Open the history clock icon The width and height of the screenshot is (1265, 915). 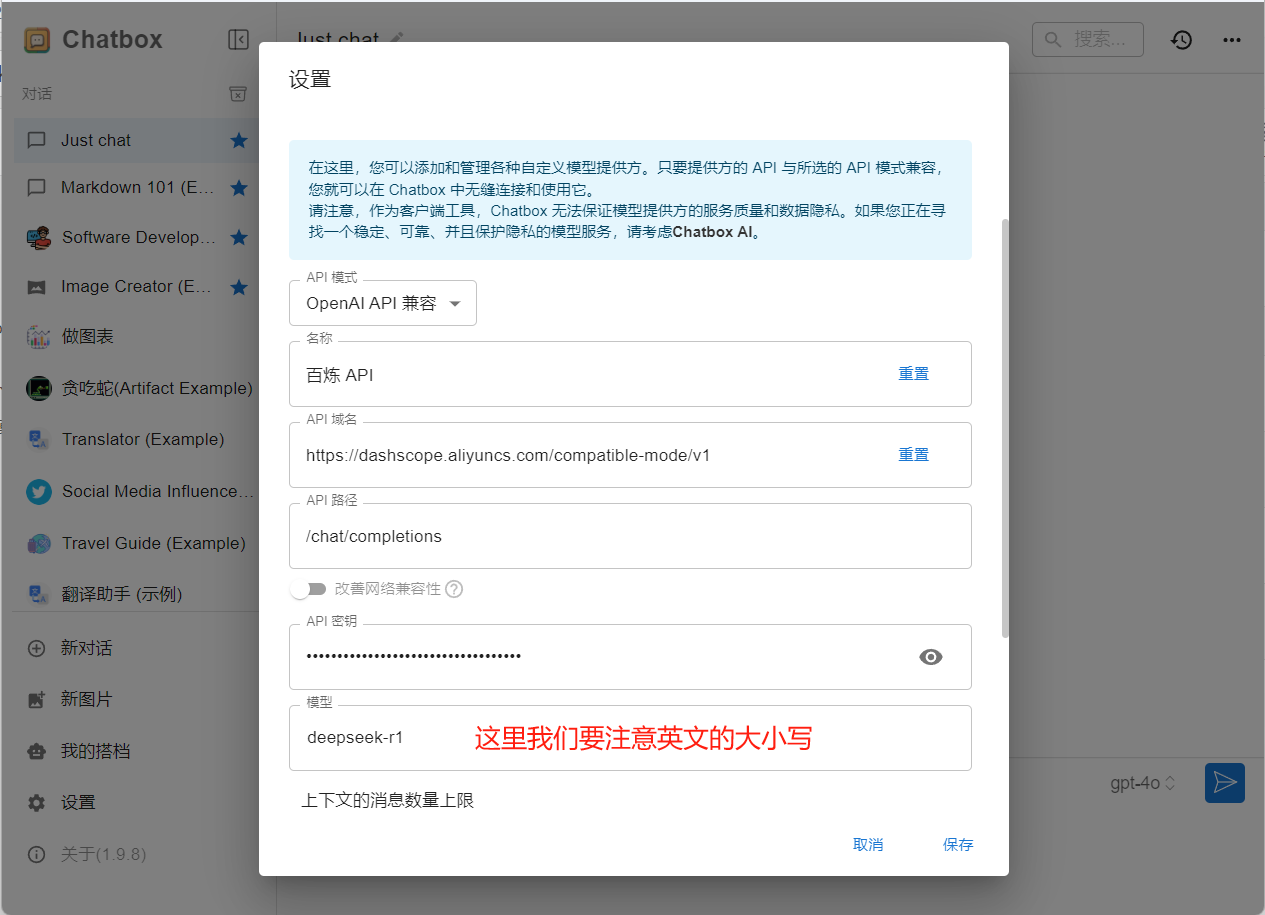pyautogui.click(x=1182, y=40)
